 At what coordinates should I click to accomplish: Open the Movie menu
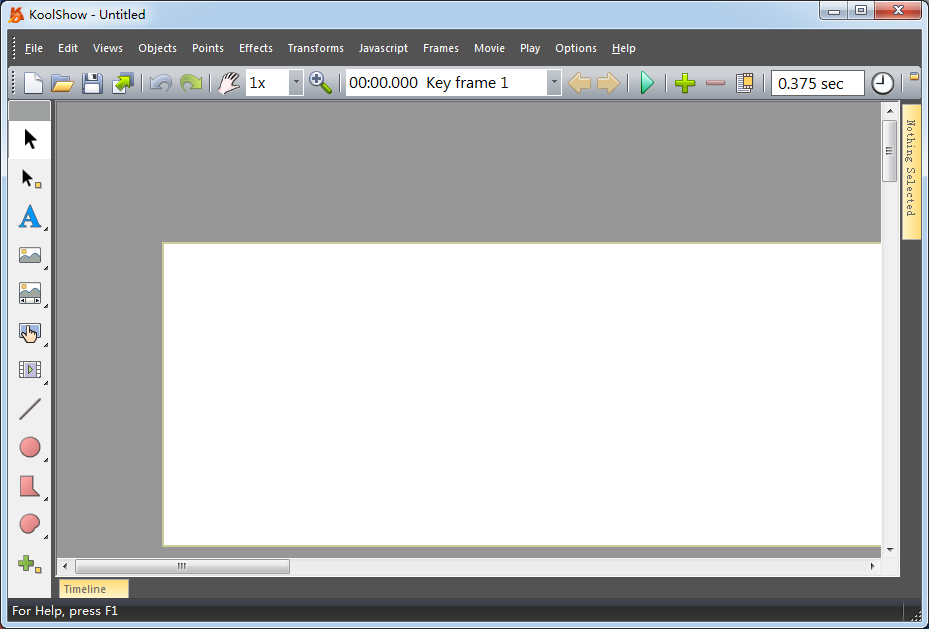coord(489,48)
